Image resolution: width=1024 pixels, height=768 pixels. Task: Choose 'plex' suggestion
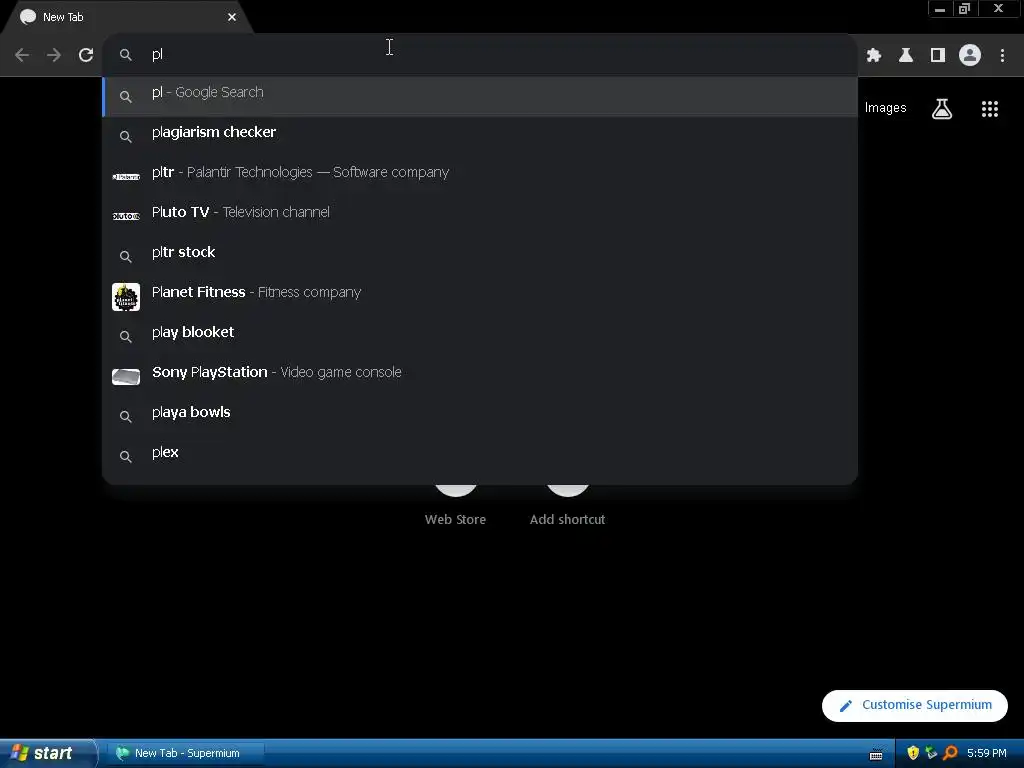click(480, 456)
